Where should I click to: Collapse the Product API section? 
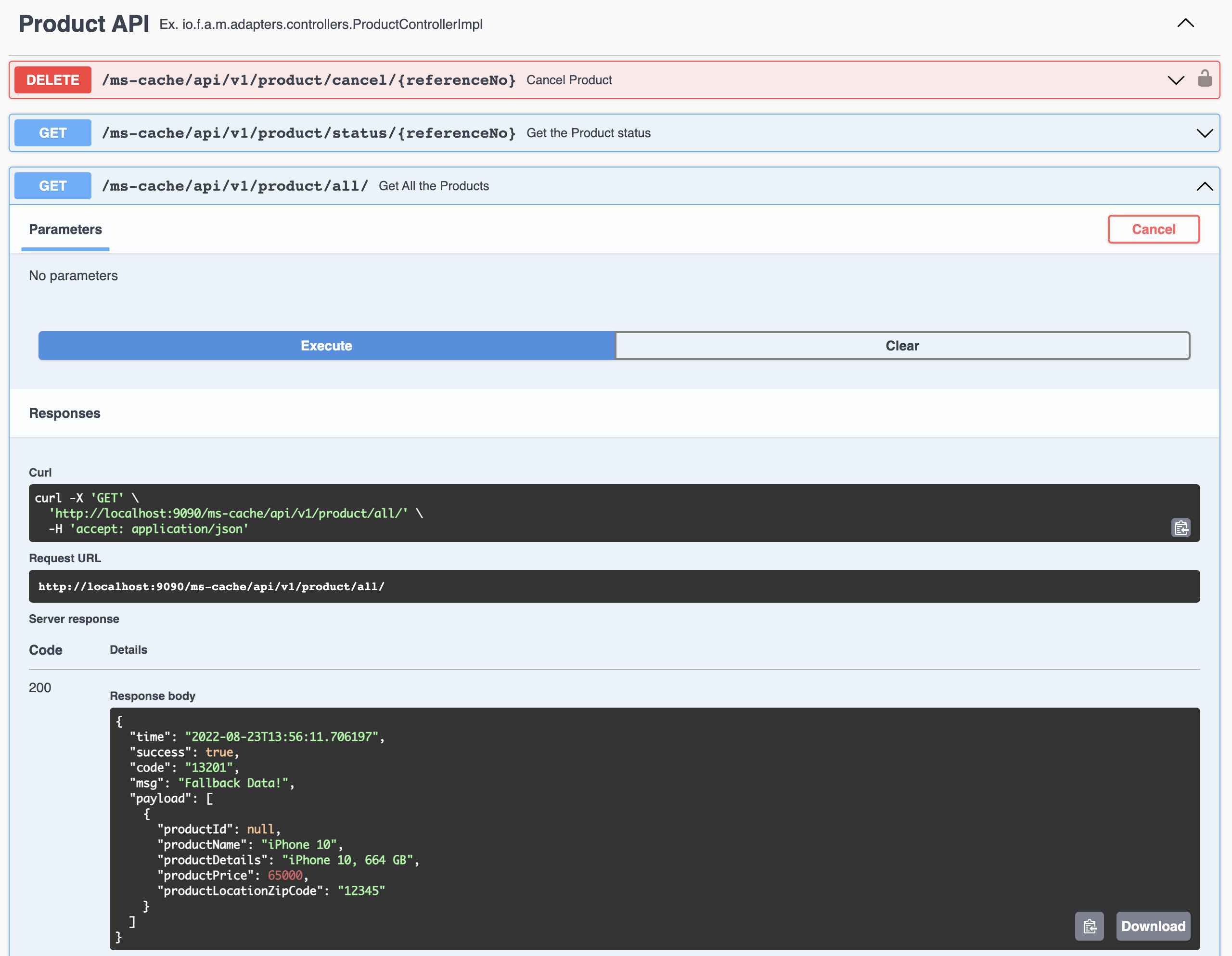pyautogui.click(x=1185, y=24)
